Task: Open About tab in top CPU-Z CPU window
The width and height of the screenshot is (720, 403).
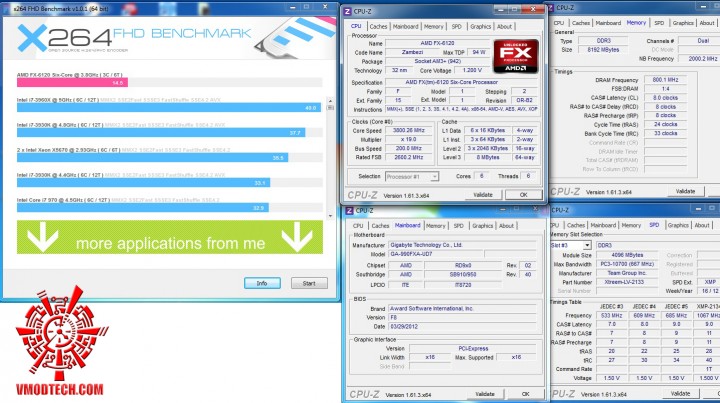Action: click(504, 27)
